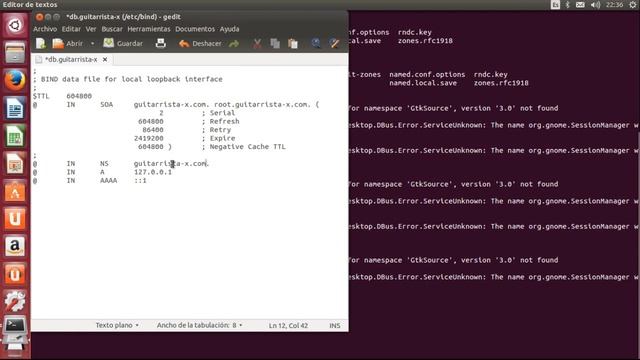The image size is (640, 360).
Task: Click the 127.0.0.1 address in editor
Action: (x=153, y=172)
